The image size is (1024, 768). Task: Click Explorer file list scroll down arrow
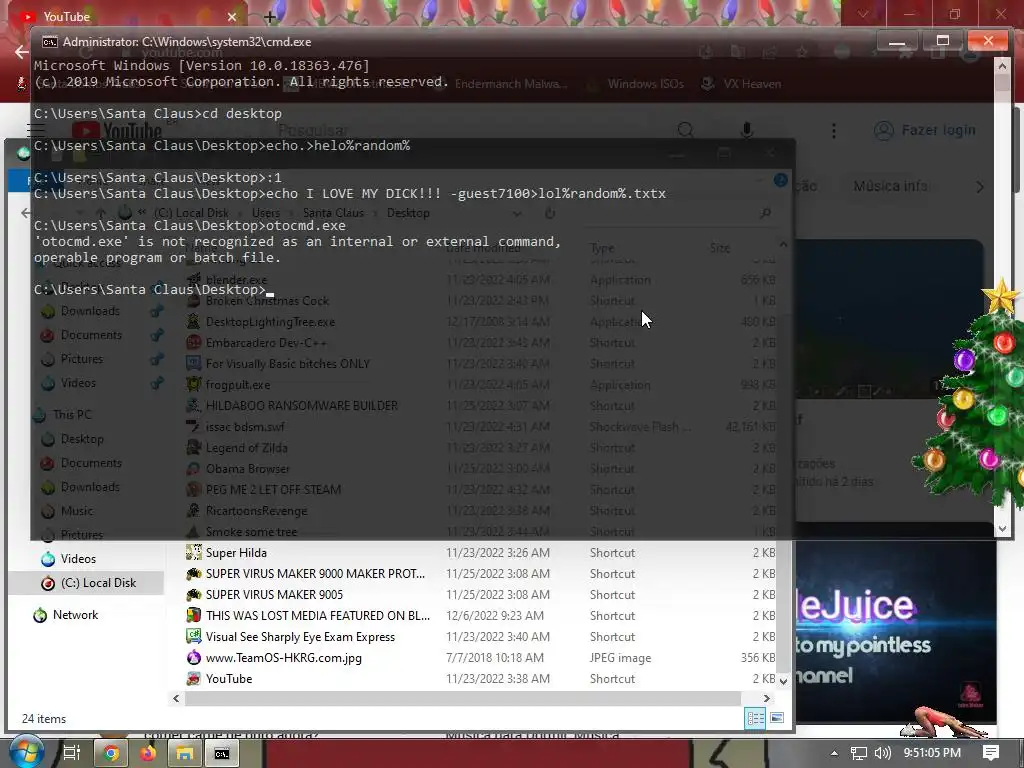783,681
